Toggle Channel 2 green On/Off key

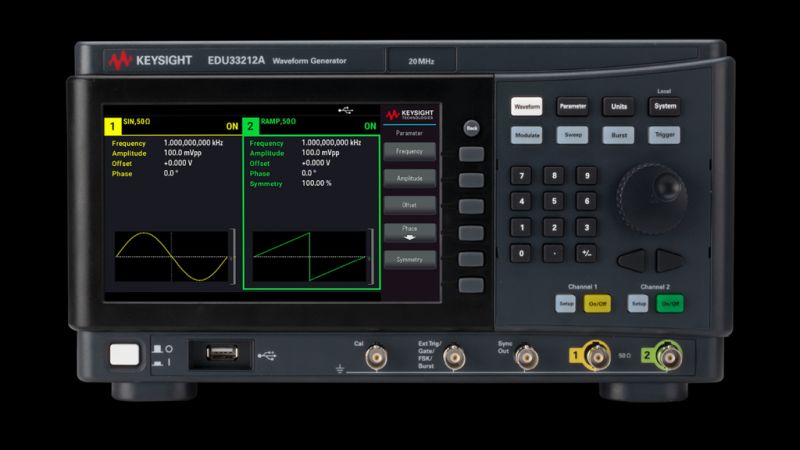pos(670,304)
